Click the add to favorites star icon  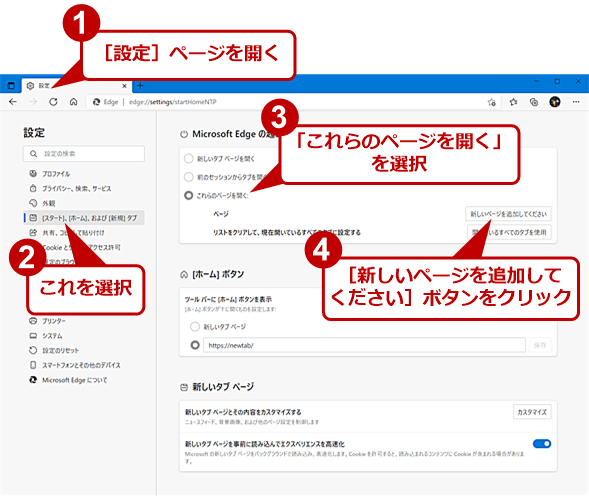tap(491, 102)
